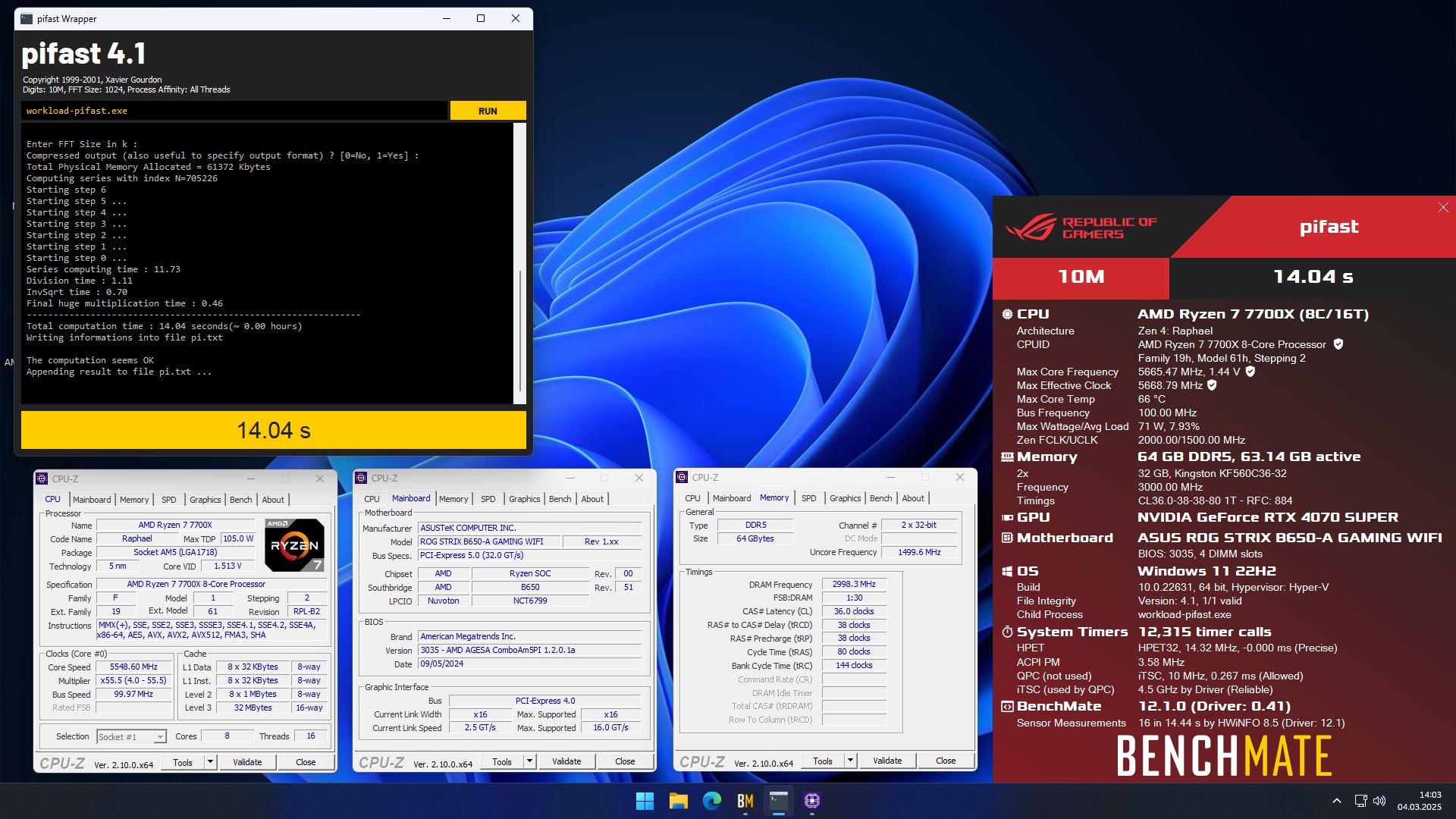Click the network icon in system tray
The height and width of the screenshot is (819, 1456).
(x=1360, y=801)
